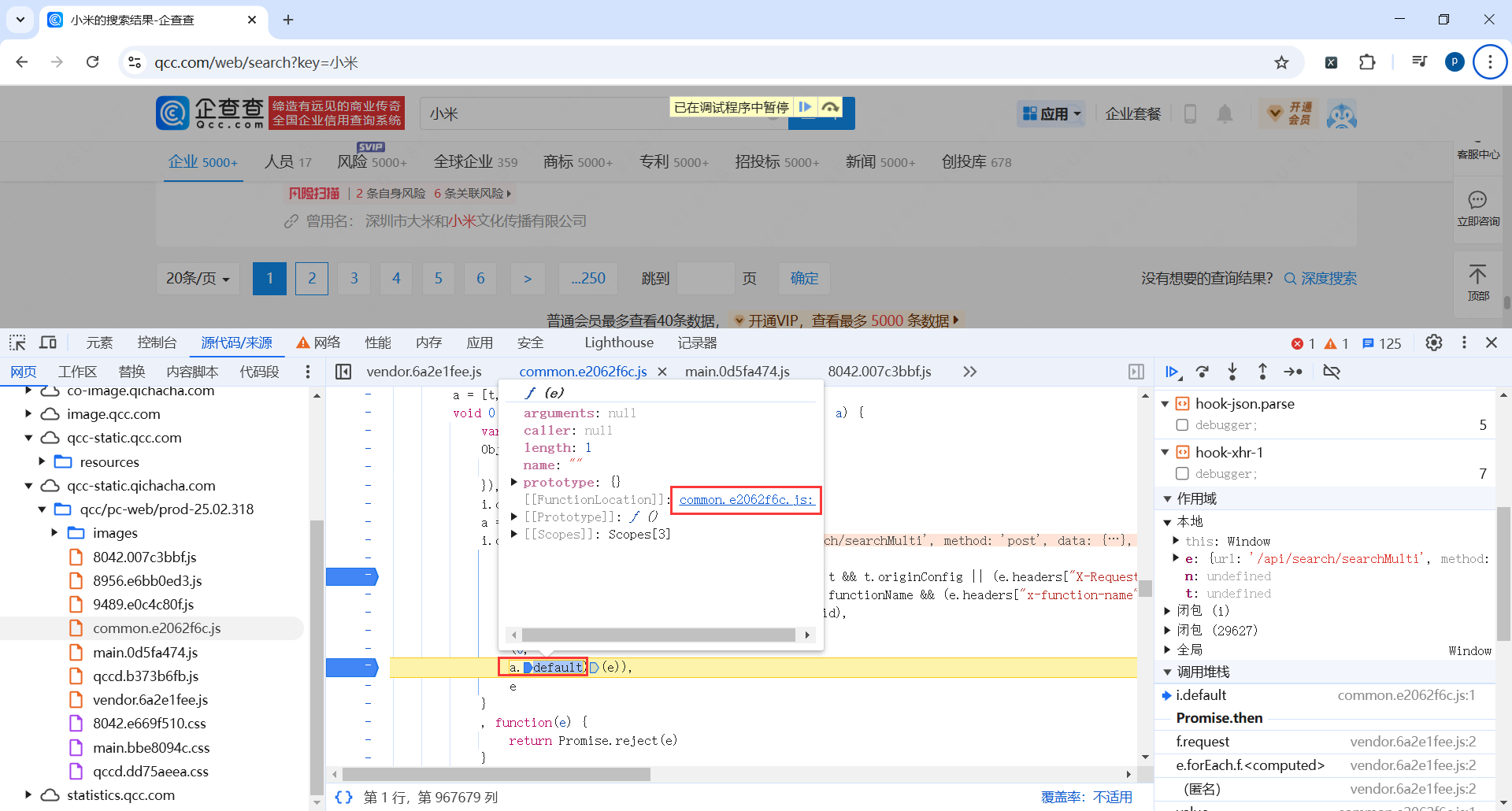Show more open file tabs
The width and height of the screenshot is (1512, 811).
[x=969, y=372]
